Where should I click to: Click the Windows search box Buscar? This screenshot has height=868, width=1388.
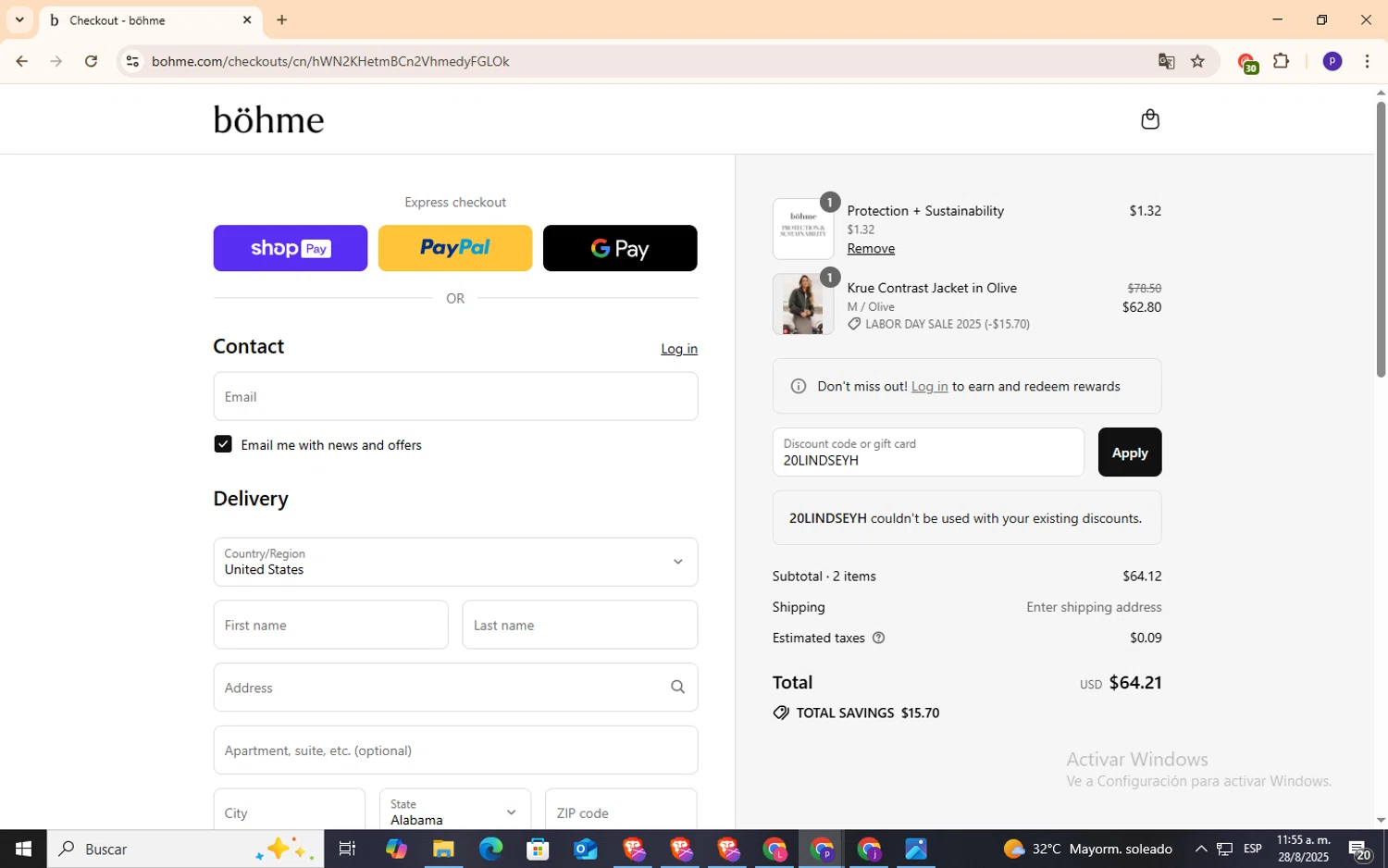coord(185,849)
